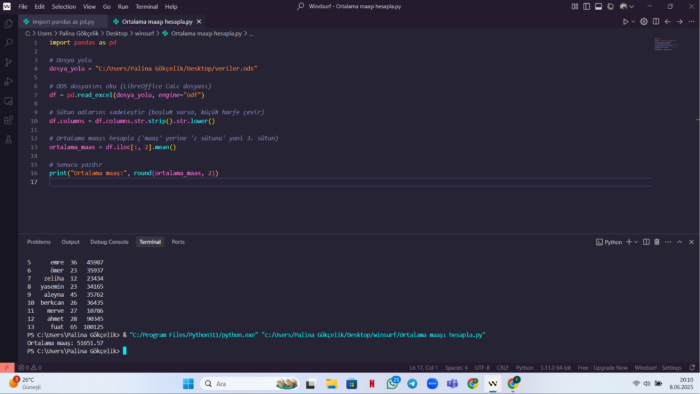Click the errors and warnings status indicator

[x=29, y=368]
